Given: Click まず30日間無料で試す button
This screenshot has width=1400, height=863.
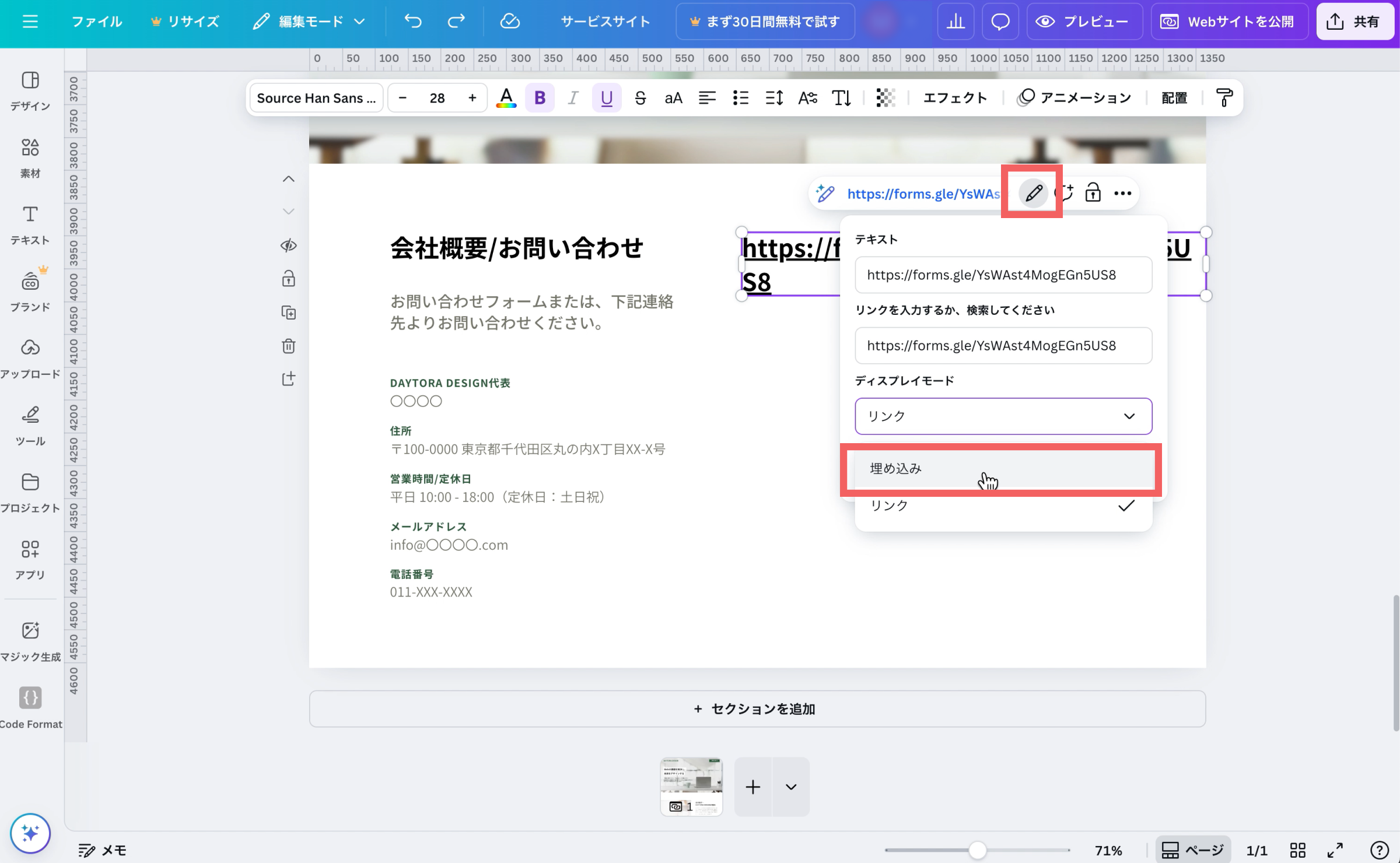Looking at the screenshot, I should [x=765, y=22].
